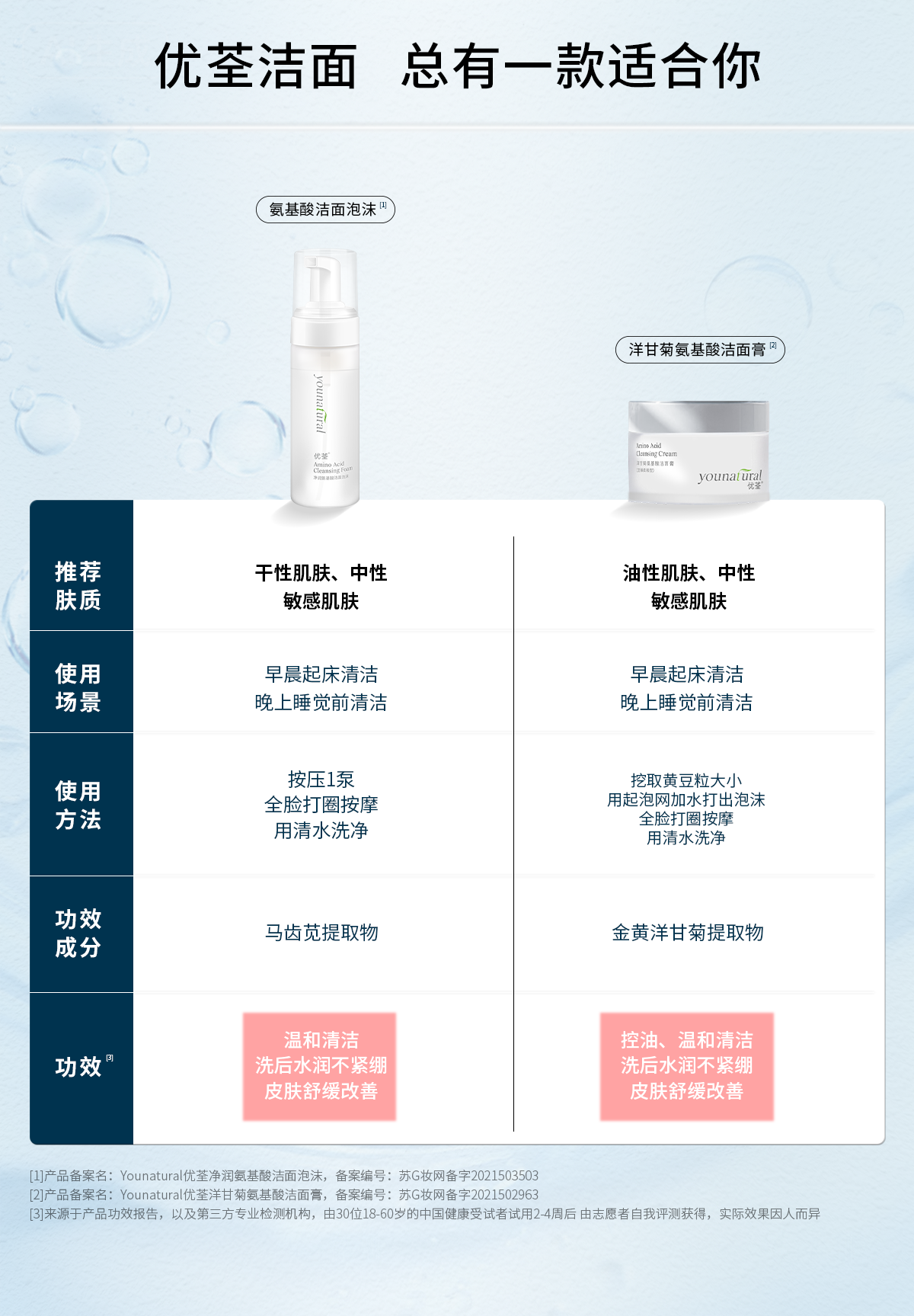Click the 挖取黄豆粒大小 usage instructions cell
This screenshot has height=1316, width=914.
tap(686, 808)
